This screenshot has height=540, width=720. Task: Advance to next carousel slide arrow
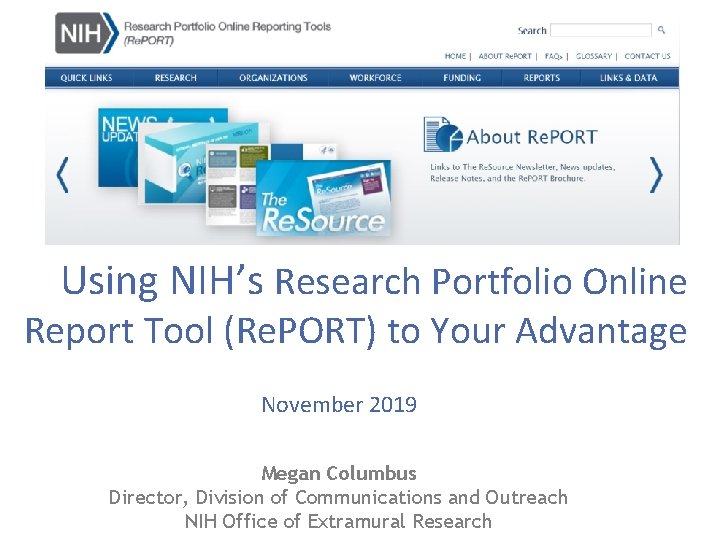click(656, 175)
